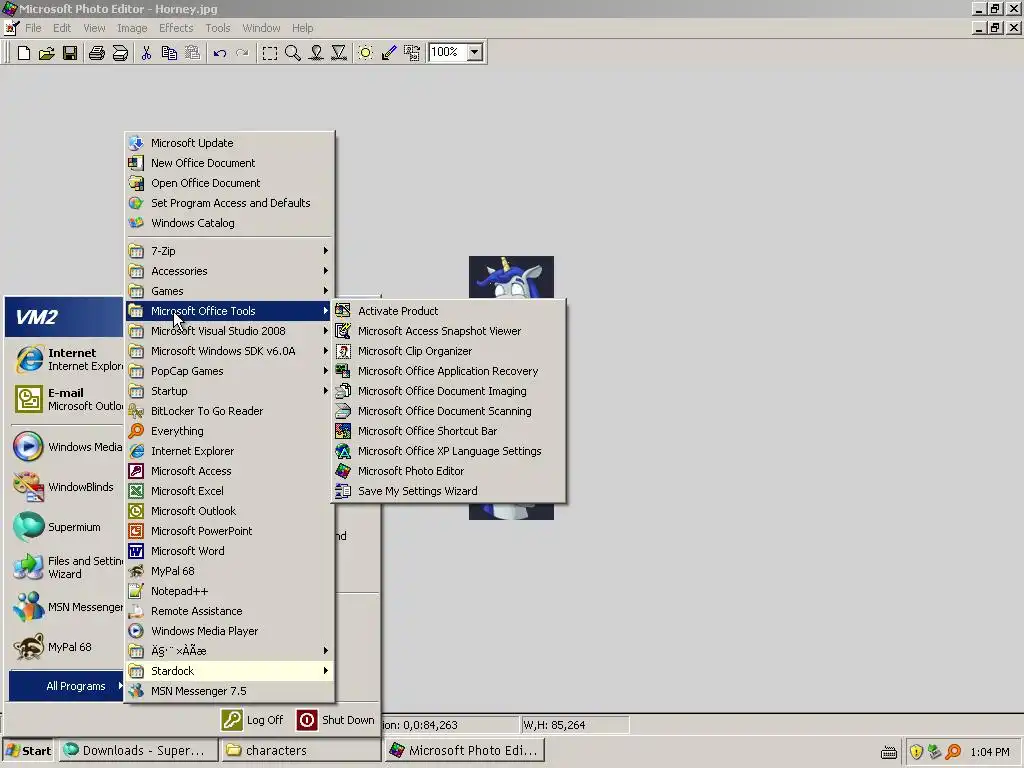Open the File menu
This screenshot has height=768, width=1024.
pos(33,28)
